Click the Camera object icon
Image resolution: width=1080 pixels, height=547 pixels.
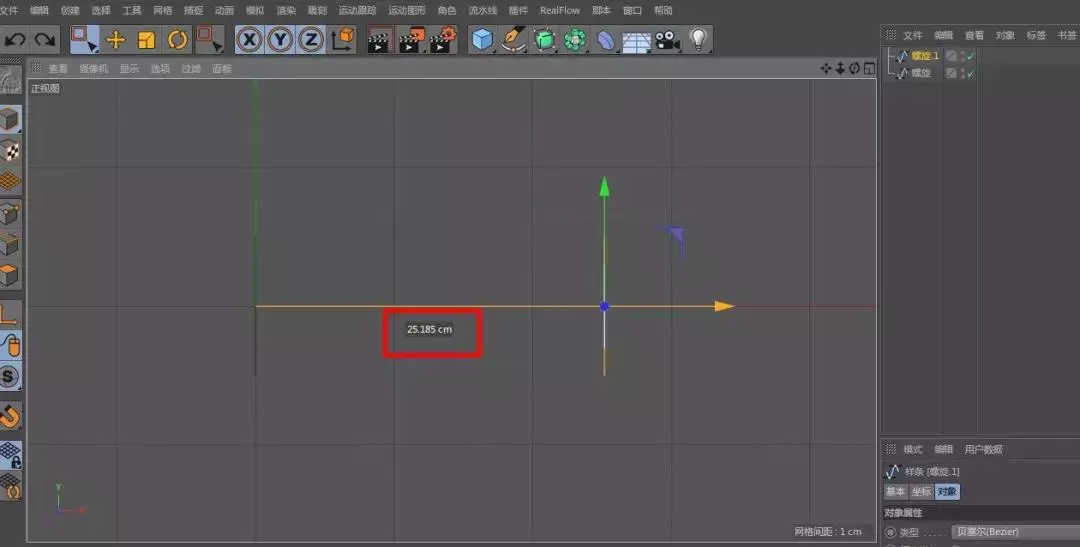pos(667,40)
